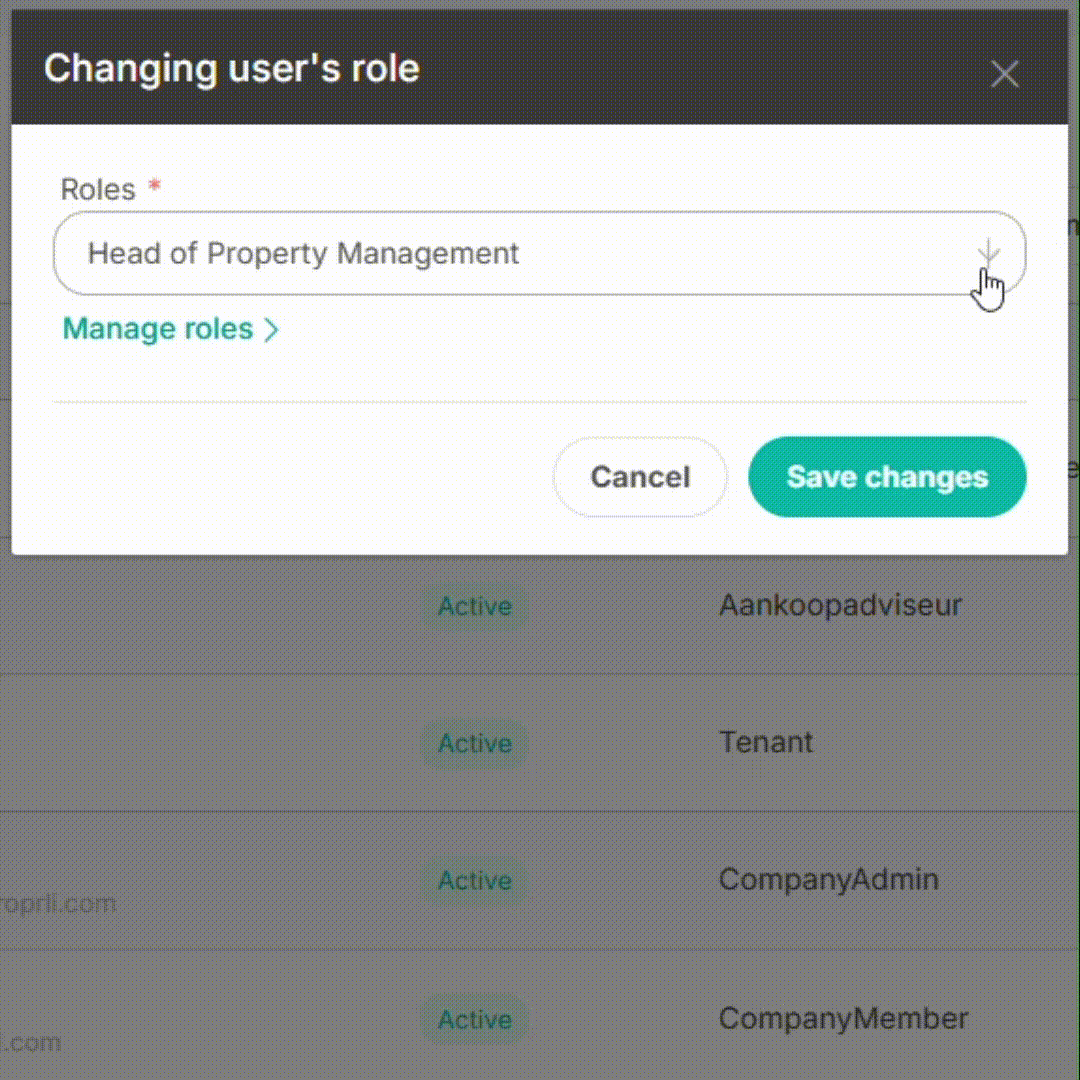This screenshot has width=1080, height=1080.
Task: Click the email fragment in the CompanyMember row
Action: pos(30,1043)
